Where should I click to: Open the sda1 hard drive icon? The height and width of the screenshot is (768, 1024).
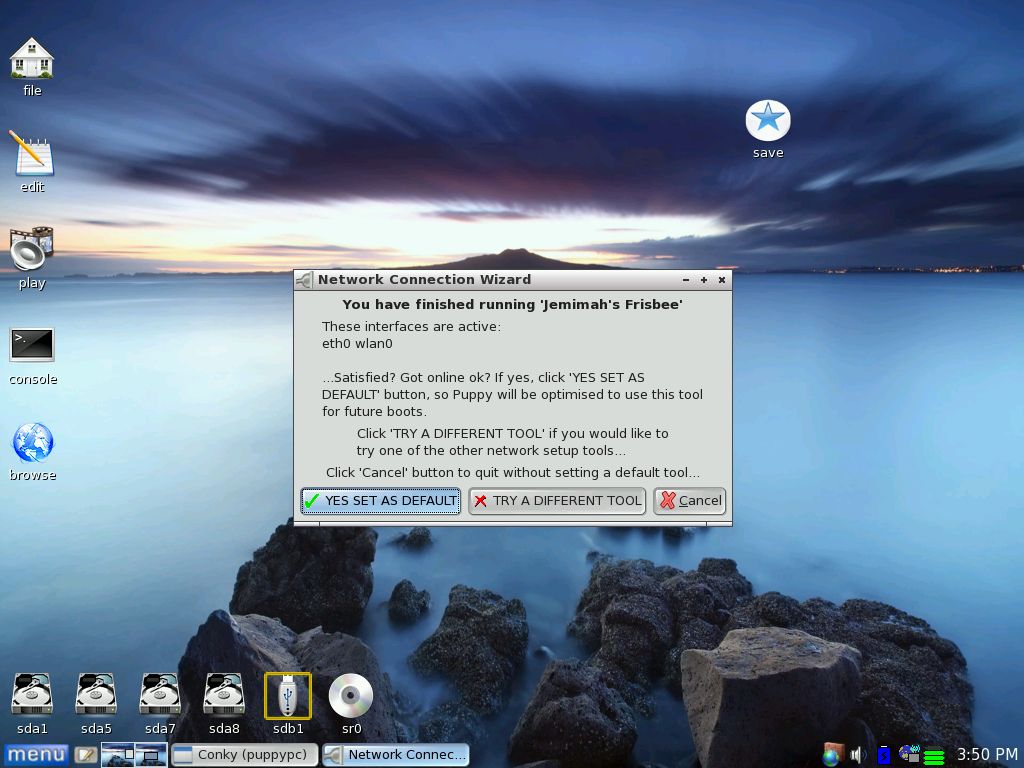click(32, 695)
